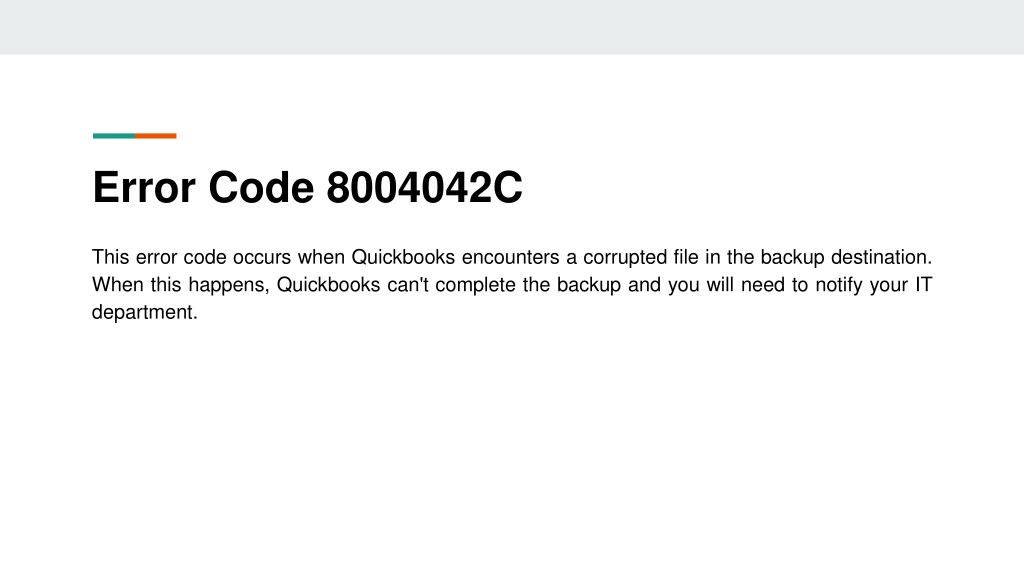1024x576 pixels.
Task: Click 'IT' at end of second line
Action: pyautogui.click(x=923, y=285)
